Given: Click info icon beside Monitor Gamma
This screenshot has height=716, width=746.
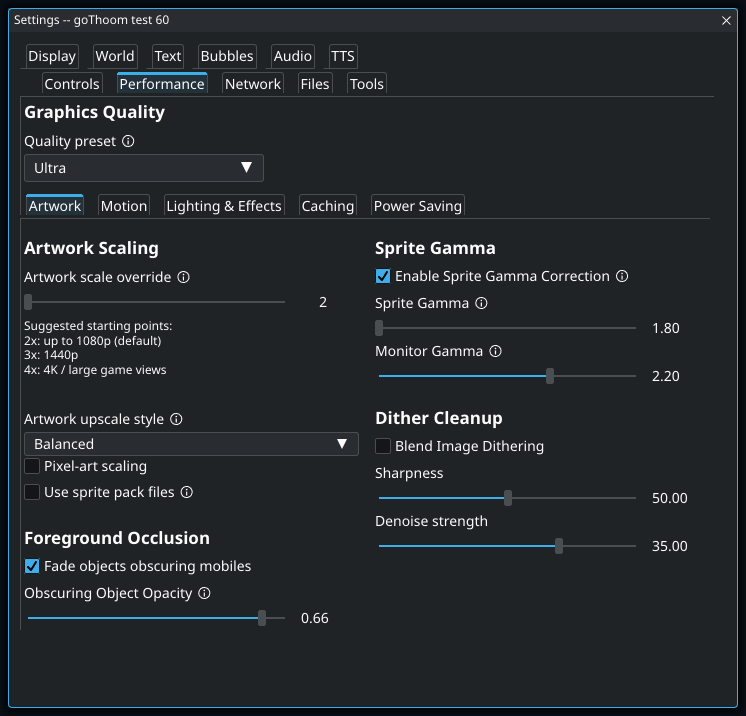Looking at the screenshot, I should [x=496, y=351].
